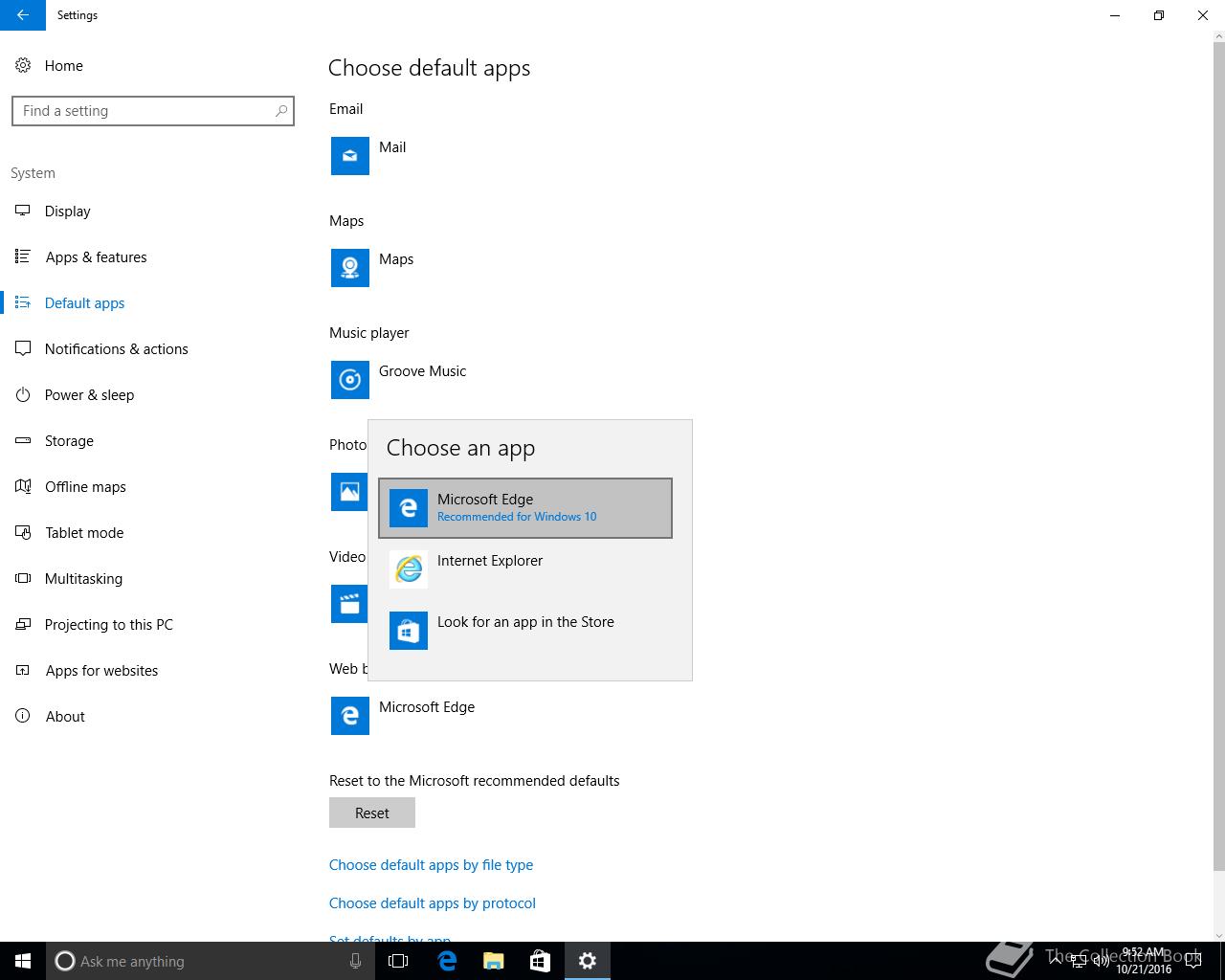
Task: Click the About info icon
Action: tap(23, 716)
